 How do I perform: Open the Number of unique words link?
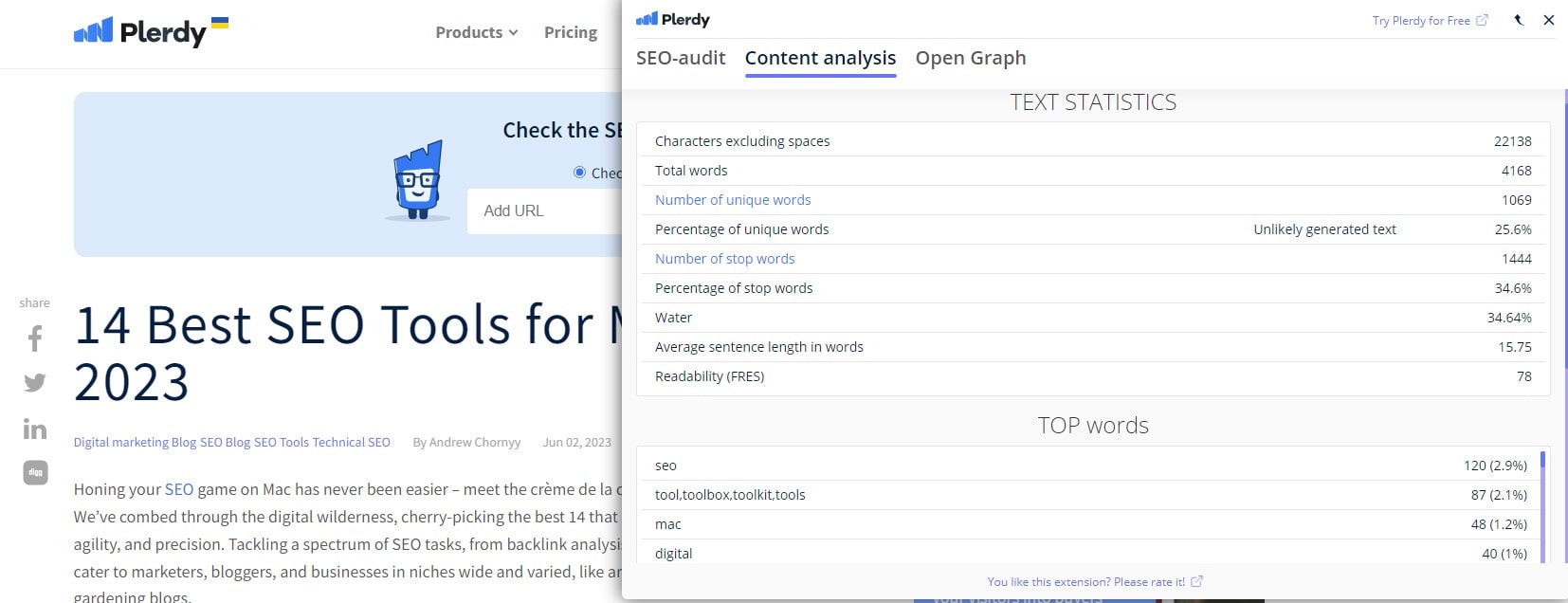click(733, 200)
